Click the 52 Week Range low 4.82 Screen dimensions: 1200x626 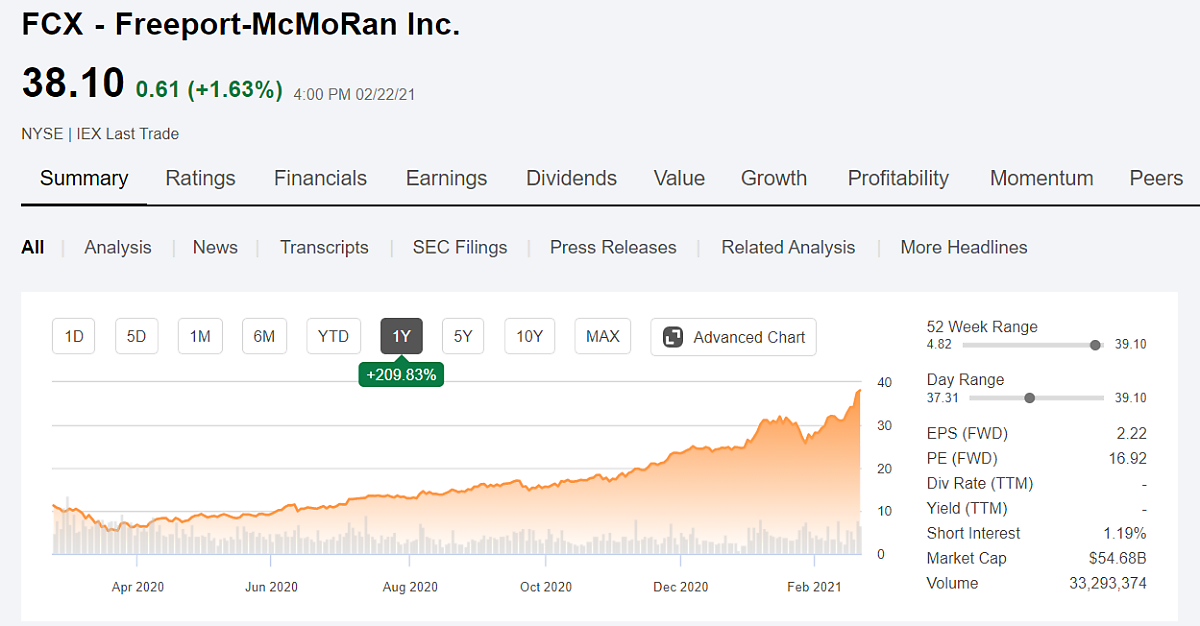939,344
